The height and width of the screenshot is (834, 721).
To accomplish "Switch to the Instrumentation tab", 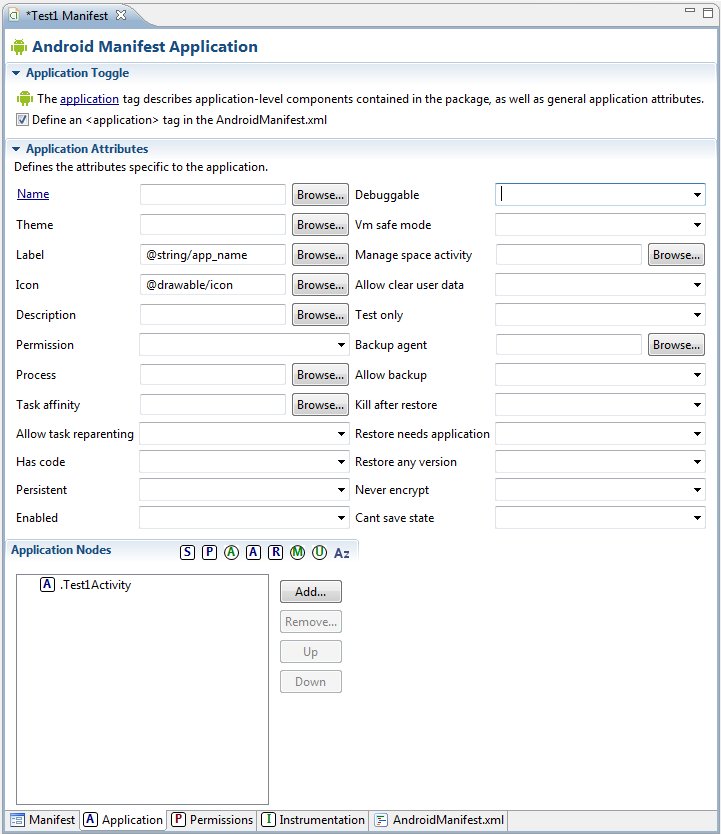I will (x=313, y=820).
